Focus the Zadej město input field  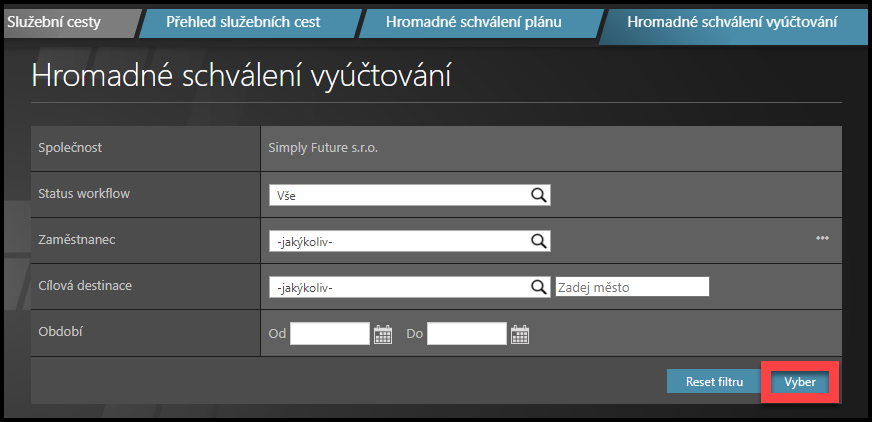(632, 287)
